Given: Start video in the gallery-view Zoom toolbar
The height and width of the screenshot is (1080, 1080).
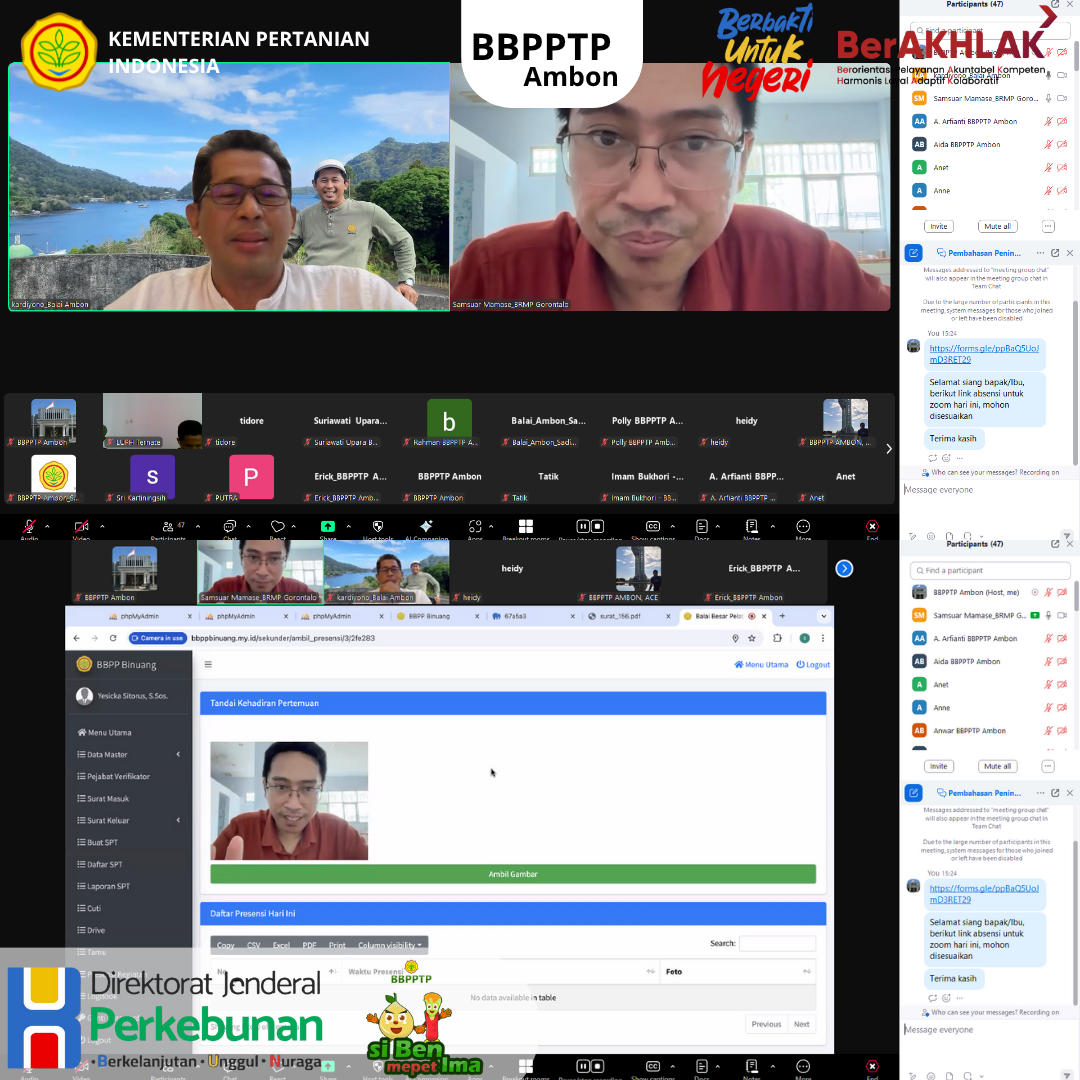Looking at the screenshot, I should [81, 527].
